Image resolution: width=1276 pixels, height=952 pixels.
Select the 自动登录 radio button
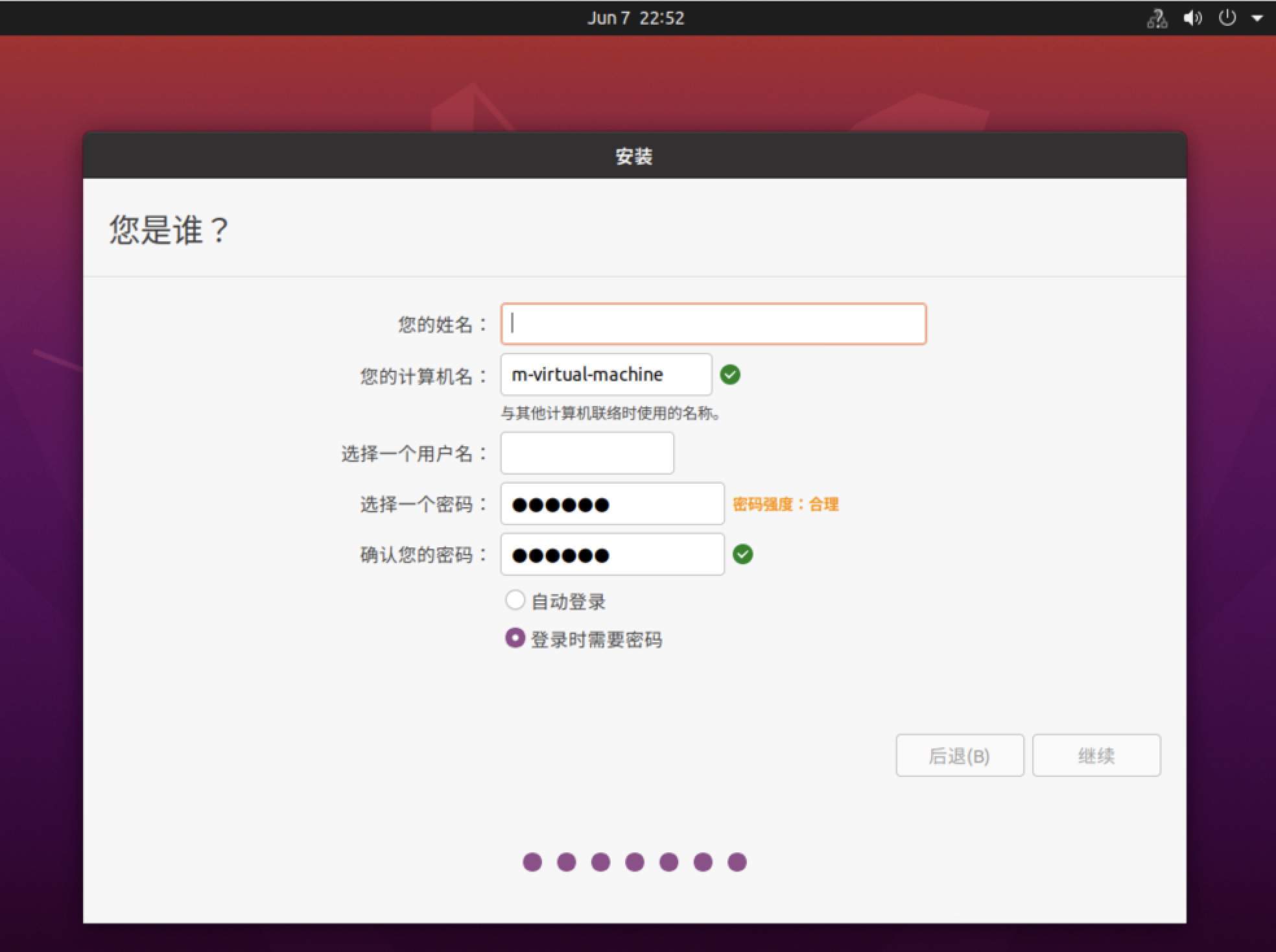pos(515,600)
